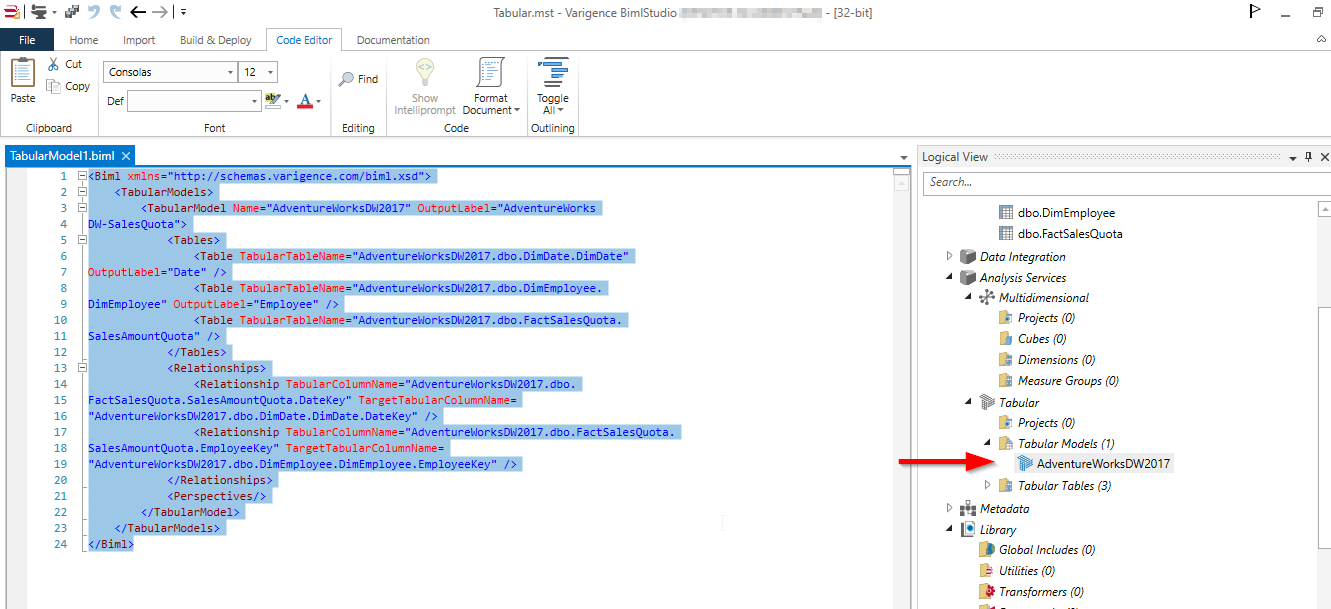Select the AdventureWorksDW2017 tabular model node
This screenshot has width=1331, height=609.
point(1094,464)
